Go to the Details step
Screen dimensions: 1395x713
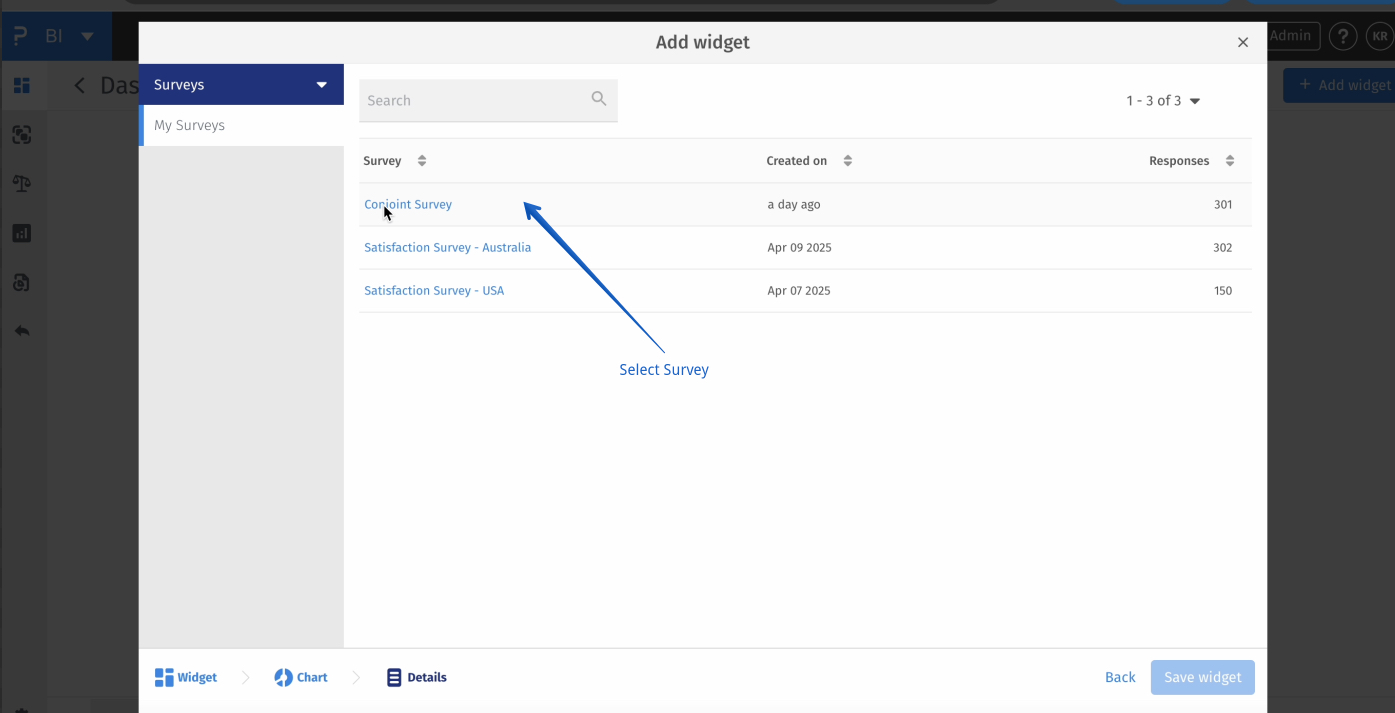pyautogui.click(x=417, y=678)
